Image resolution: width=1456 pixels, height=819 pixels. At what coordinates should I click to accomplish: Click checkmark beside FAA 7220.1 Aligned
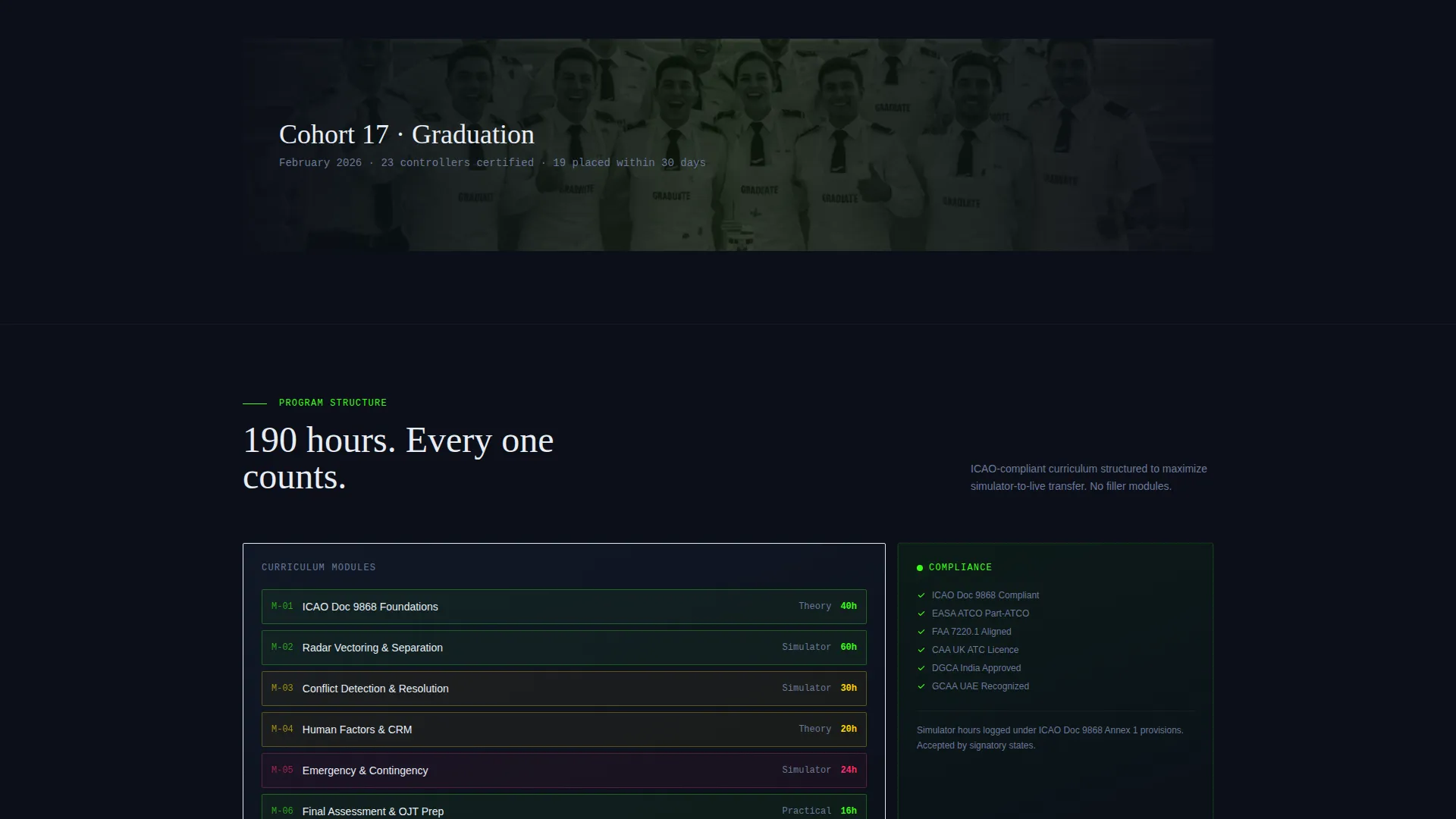[x=921, y=632]
